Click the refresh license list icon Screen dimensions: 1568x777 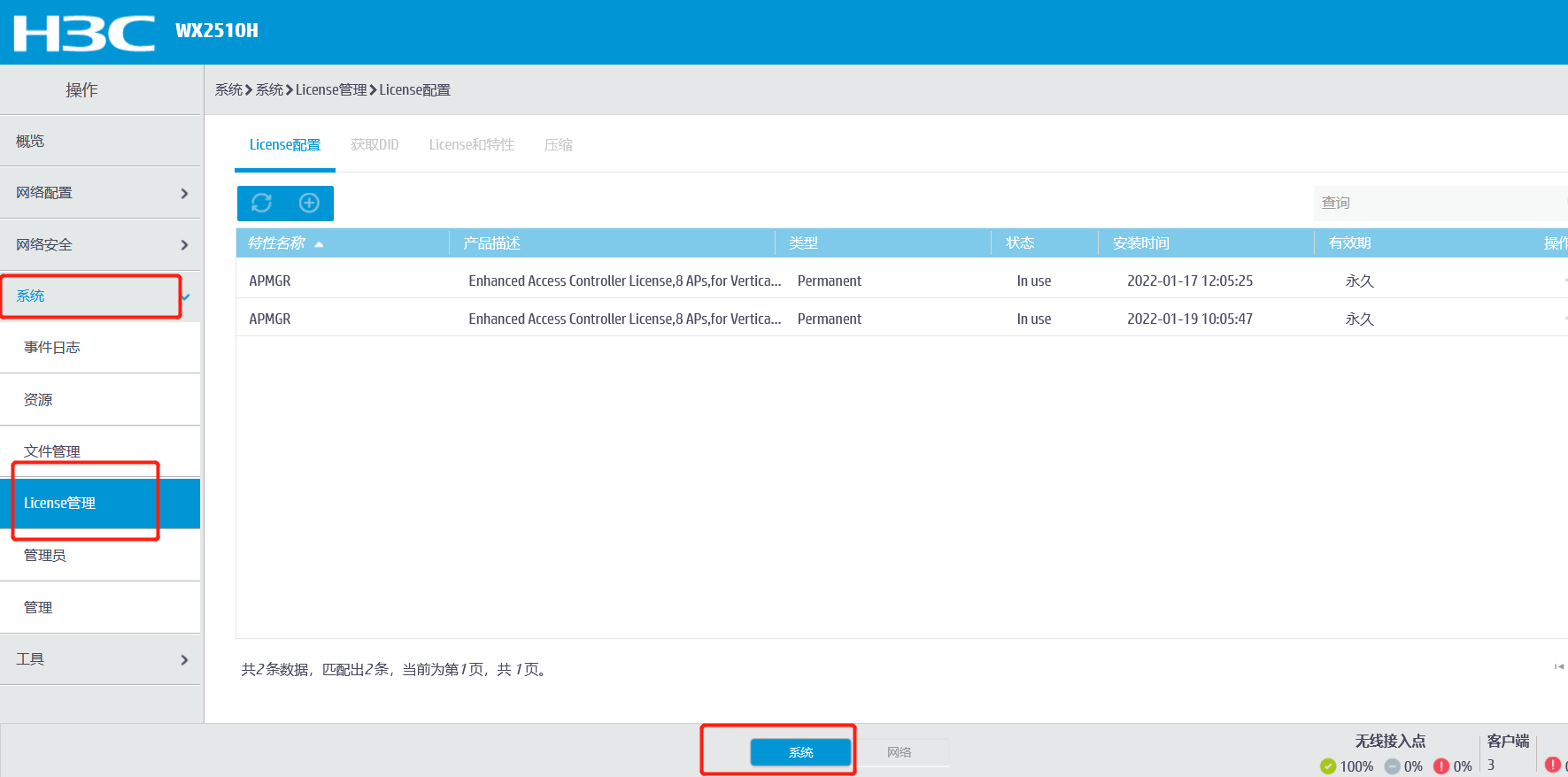(261, 203)
